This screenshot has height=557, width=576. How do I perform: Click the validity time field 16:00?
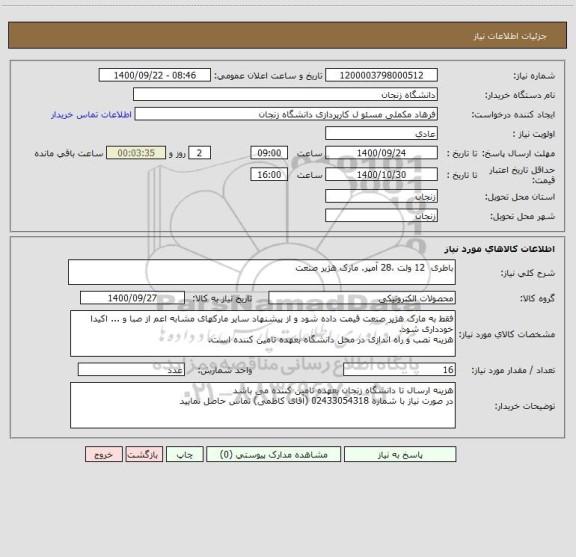pos(269,175)
